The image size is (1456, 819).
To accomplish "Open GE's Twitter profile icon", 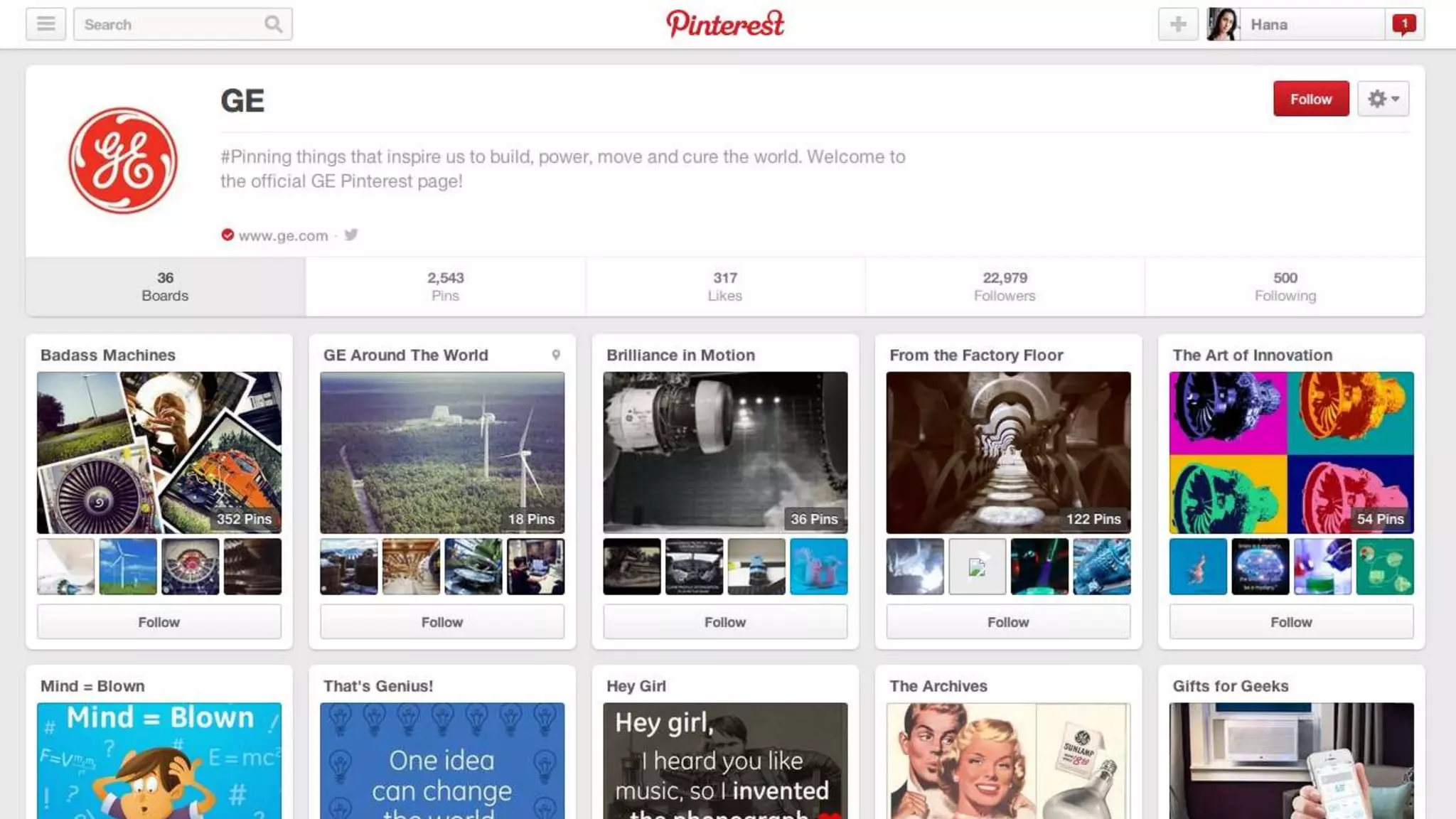I will [351, 235].
